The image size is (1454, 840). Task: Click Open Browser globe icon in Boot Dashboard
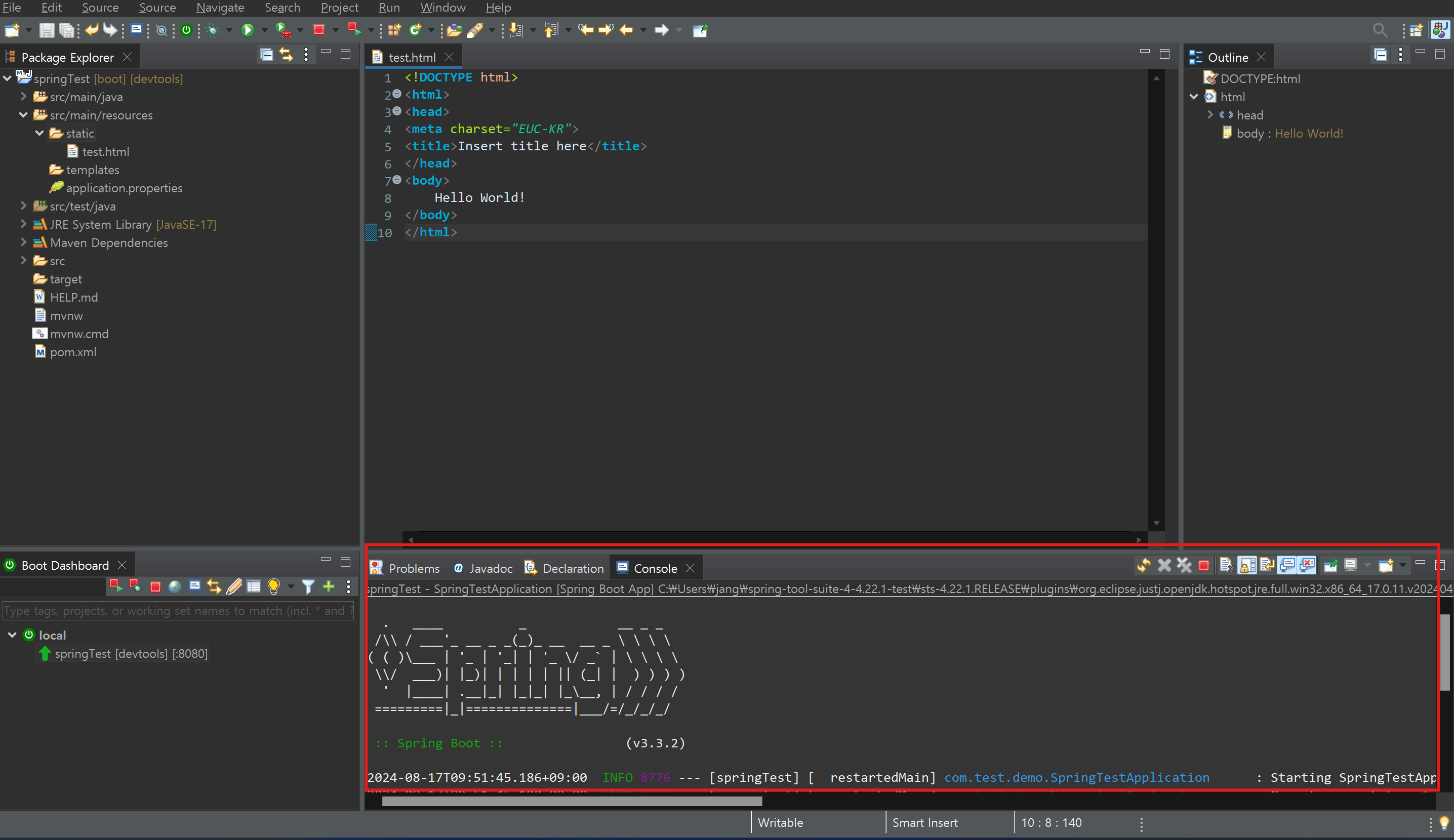tap(174, 587)
